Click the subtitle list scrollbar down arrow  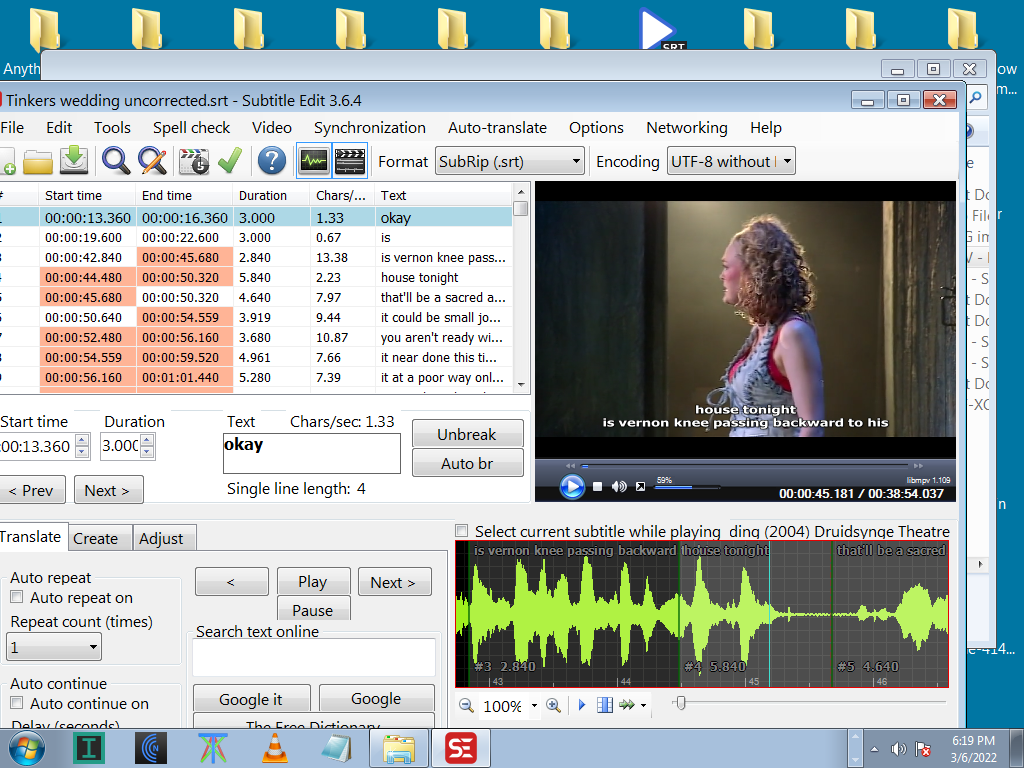click(x=521, y=385)
